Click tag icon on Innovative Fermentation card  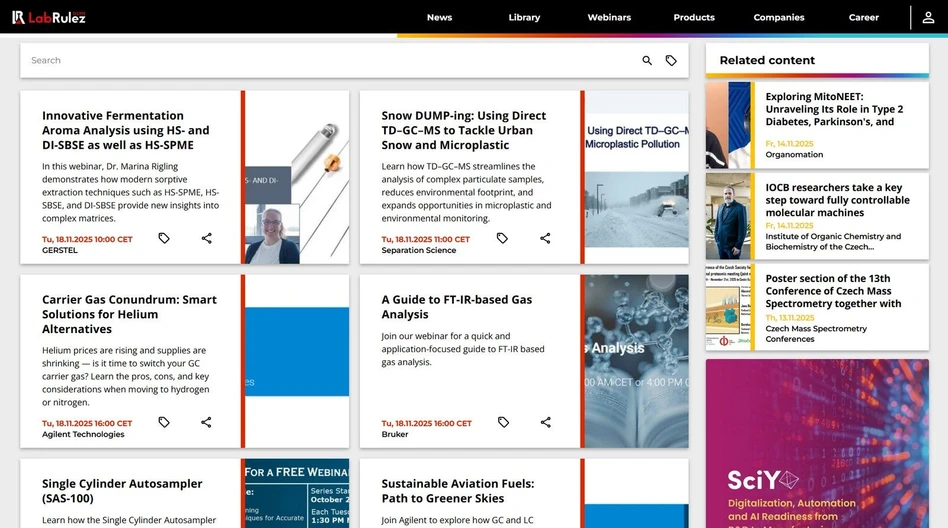click(x=164, y=238)
